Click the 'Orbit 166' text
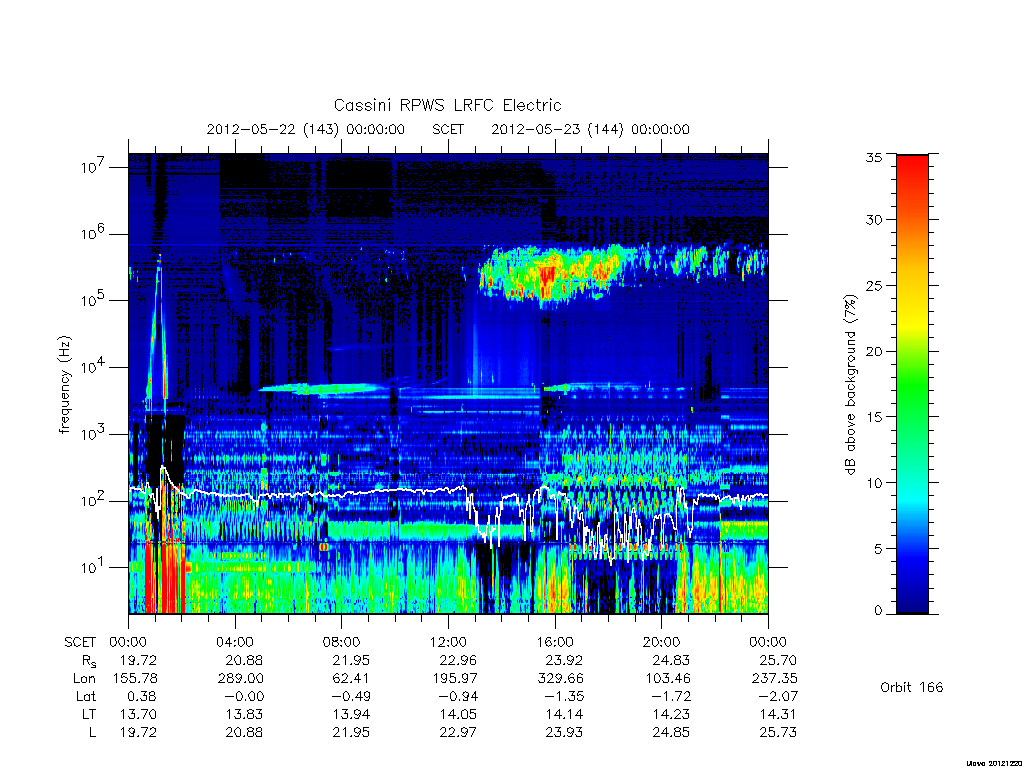 click(912, 687)
